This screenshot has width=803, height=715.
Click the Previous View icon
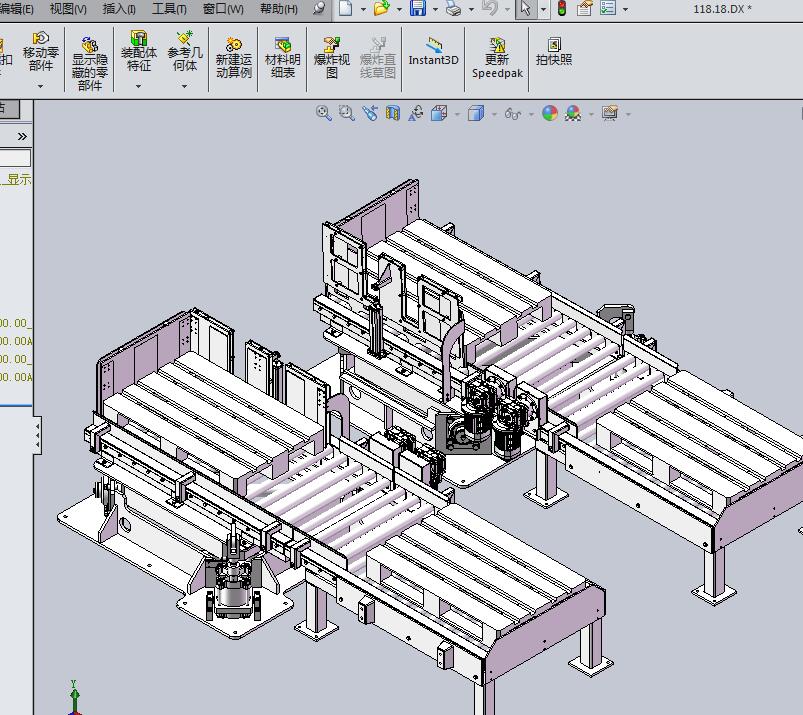pos(370,113)
